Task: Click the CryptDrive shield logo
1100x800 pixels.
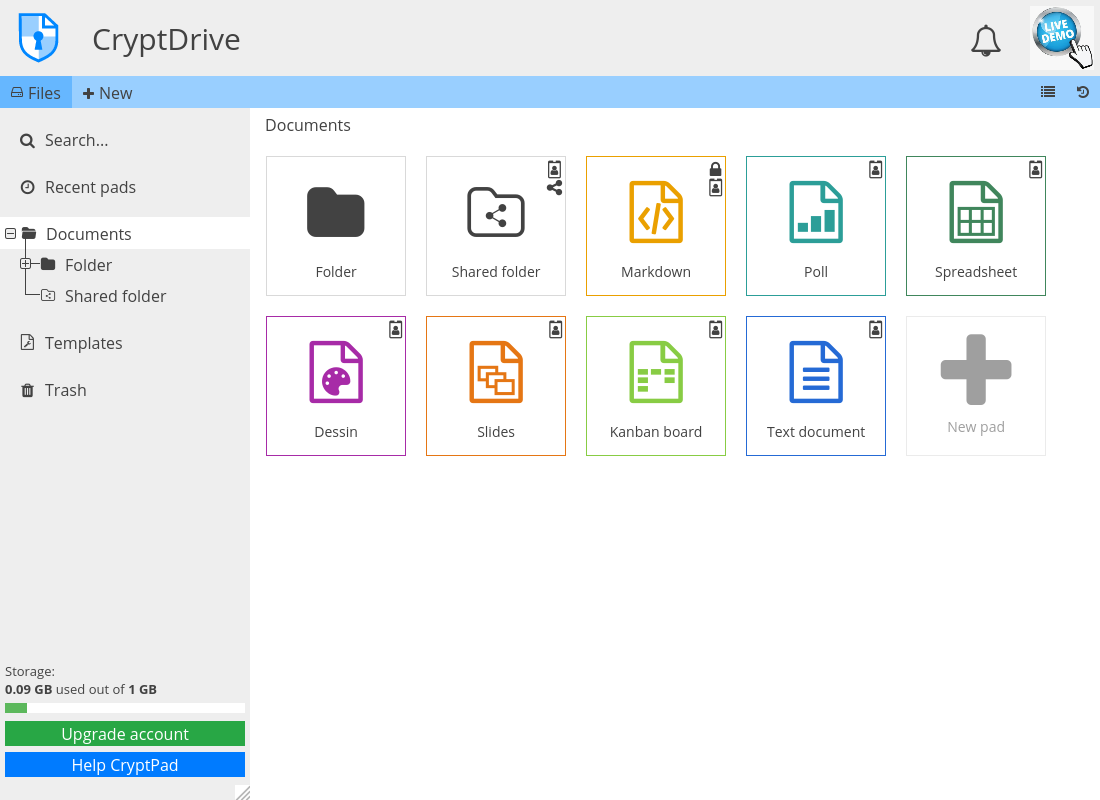Action: point(37,38)
